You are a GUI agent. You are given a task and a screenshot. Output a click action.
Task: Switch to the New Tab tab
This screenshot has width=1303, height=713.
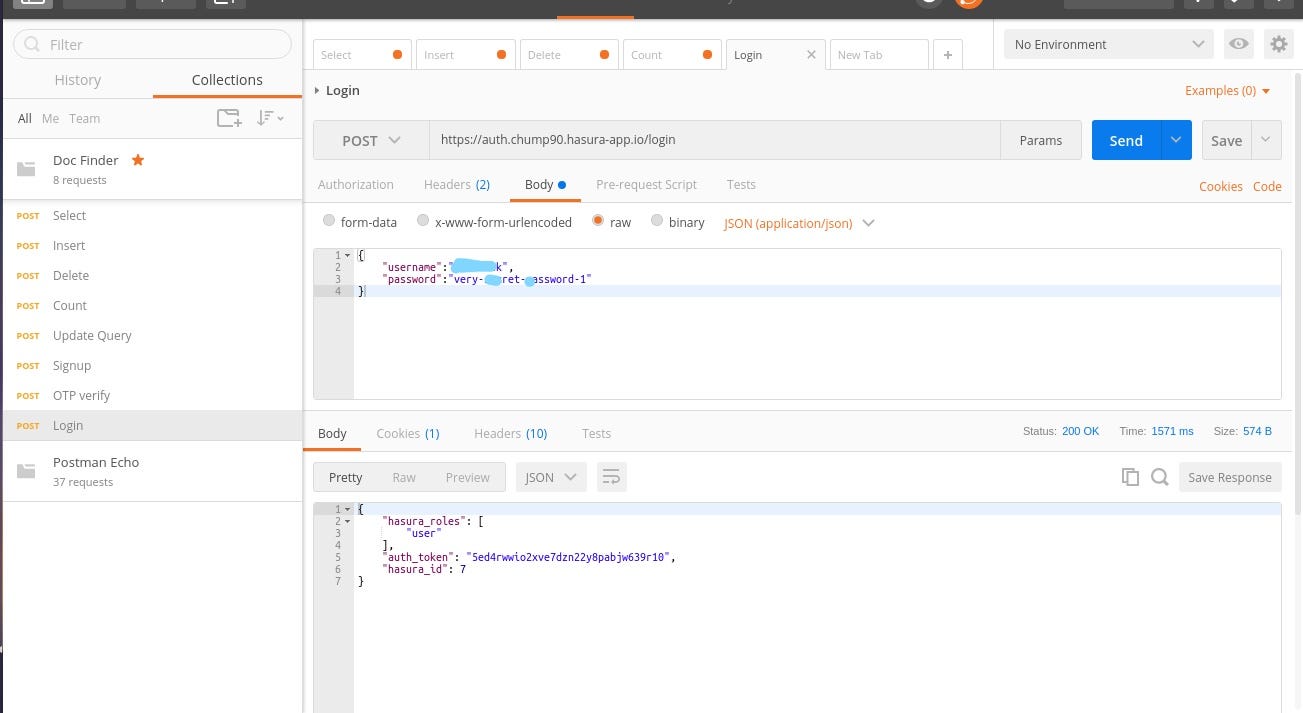[878, 55]
